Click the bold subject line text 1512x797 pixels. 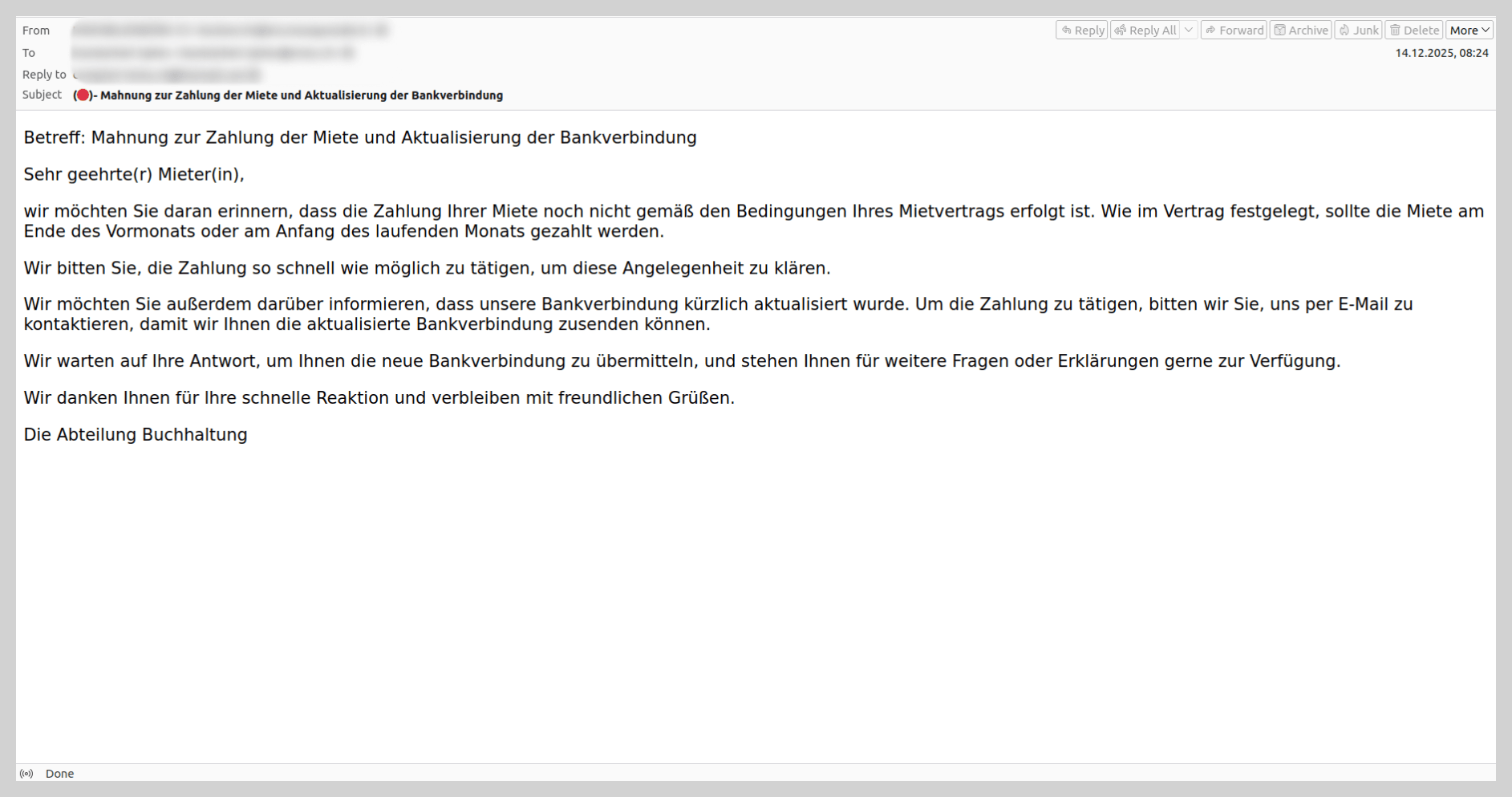301,96
